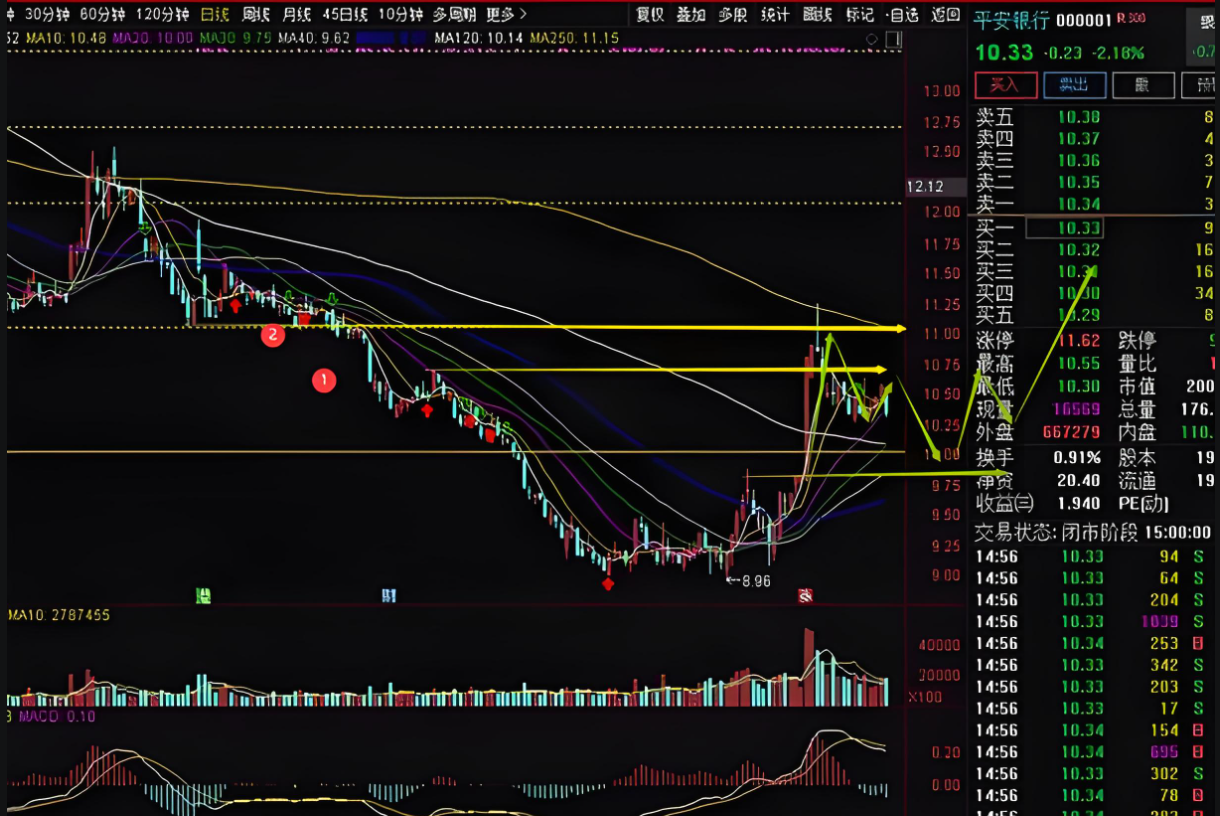Viewport: 1220px width, 816px height.
Task: Click the 卖五 ask price 10.38
Action: [x=1079, y=117]
